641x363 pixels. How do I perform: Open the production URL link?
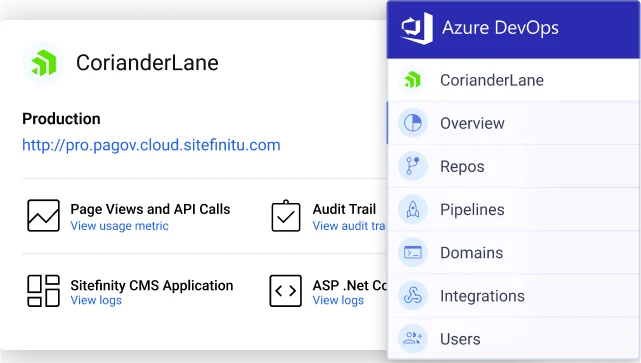(151, 145)
